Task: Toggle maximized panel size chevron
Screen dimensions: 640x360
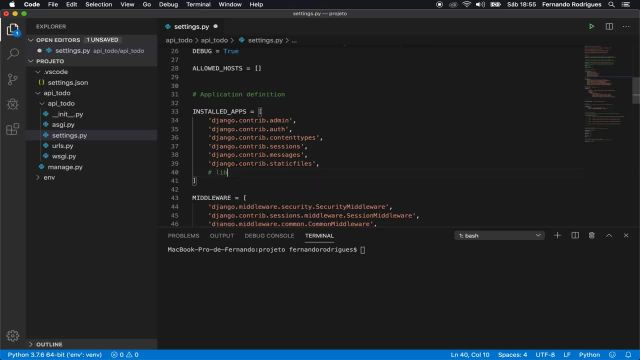Action: tap(609, 236)
